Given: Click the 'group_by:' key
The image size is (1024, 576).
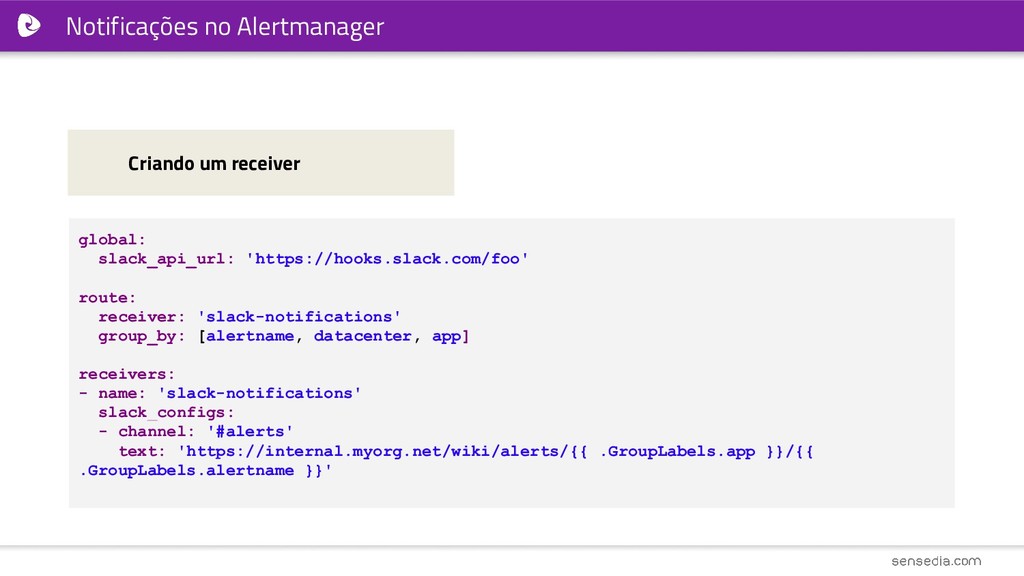Looking at the screenshot, I should (x=141, y=336).
